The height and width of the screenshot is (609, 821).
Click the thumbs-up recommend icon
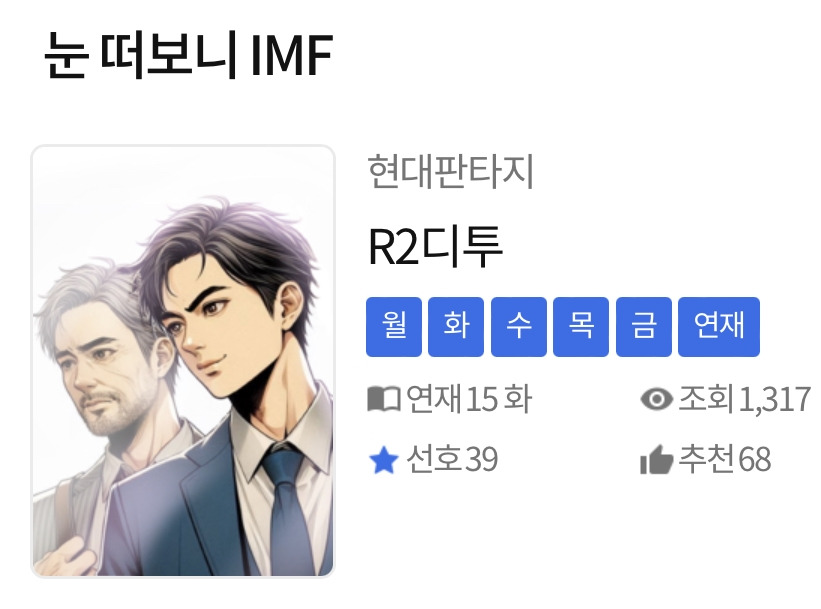point(657,460)
